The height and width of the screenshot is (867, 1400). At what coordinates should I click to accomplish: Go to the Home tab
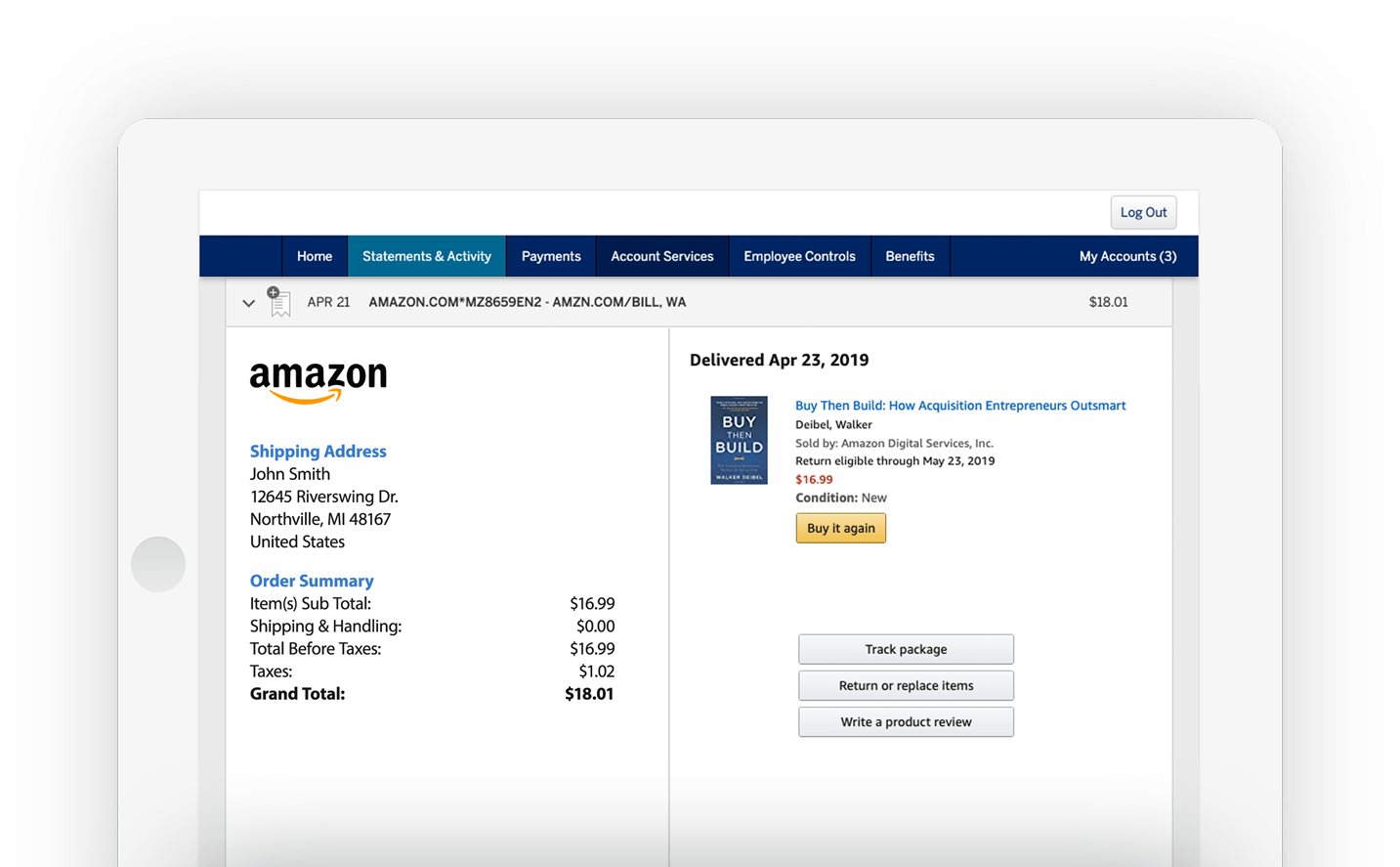pos(315,256)
